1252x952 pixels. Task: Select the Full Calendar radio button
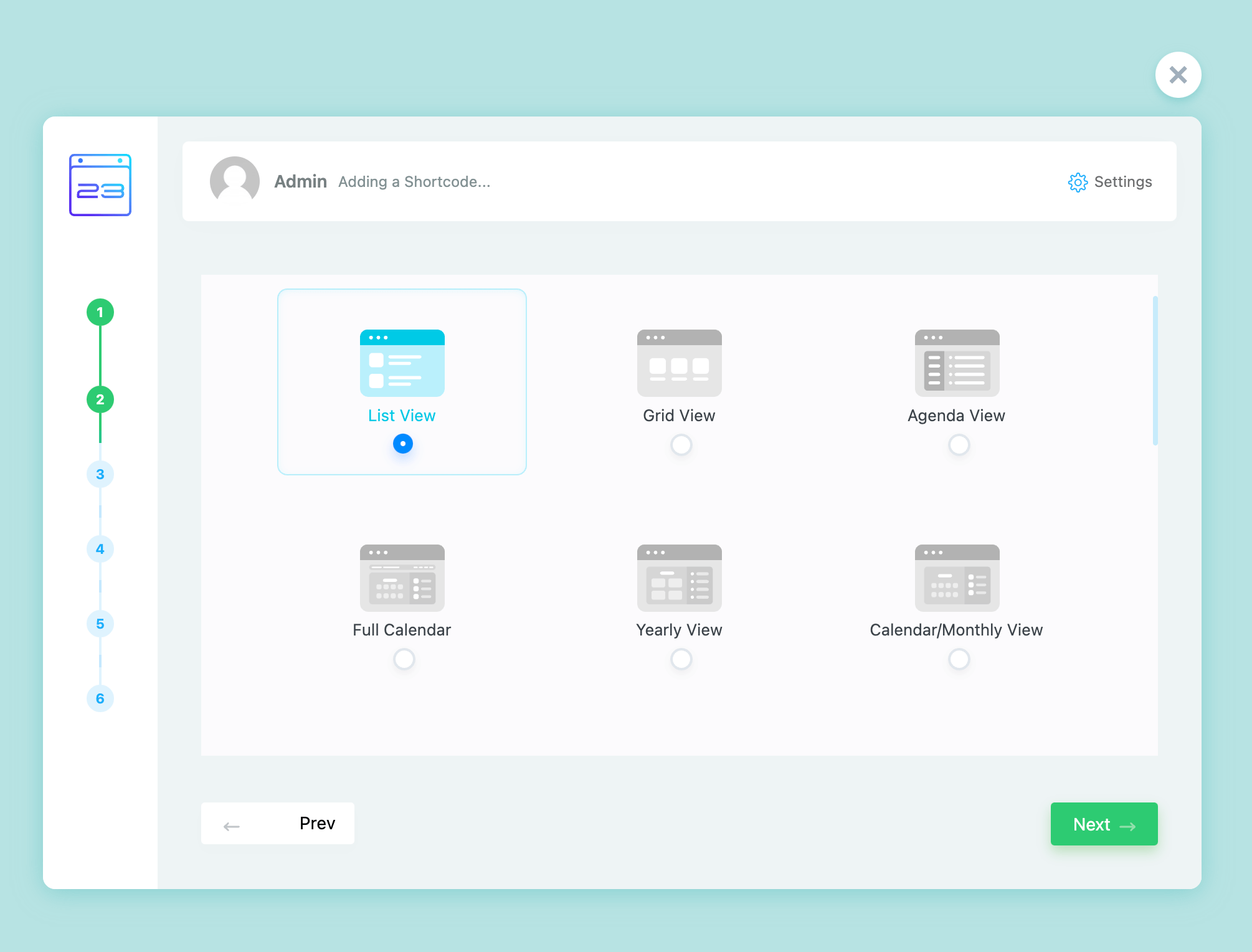point(404,659)
